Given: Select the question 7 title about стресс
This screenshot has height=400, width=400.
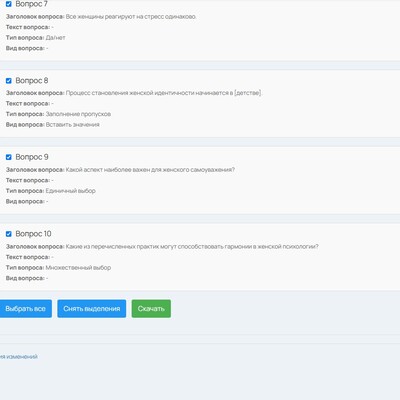Looking at the screenshot, I should coord(131,17).
